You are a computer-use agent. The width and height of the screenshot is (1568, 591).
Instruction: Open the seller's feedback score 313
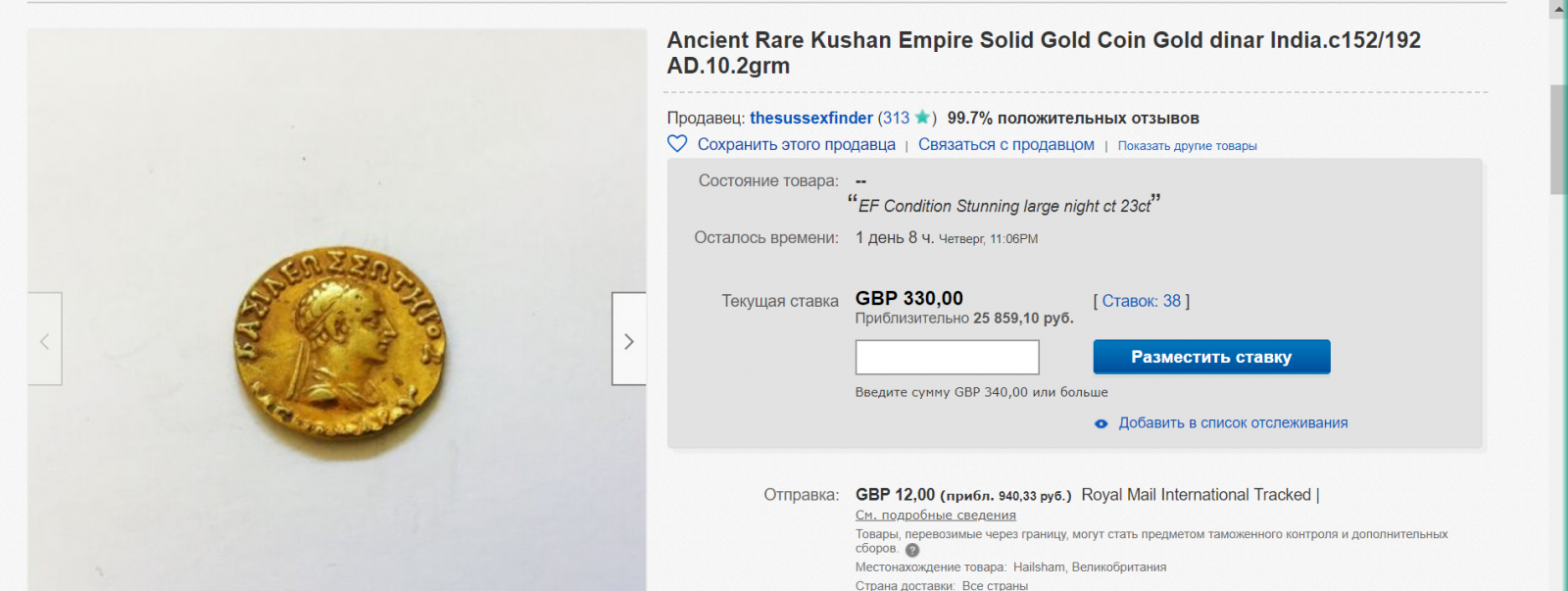(896, 118)
